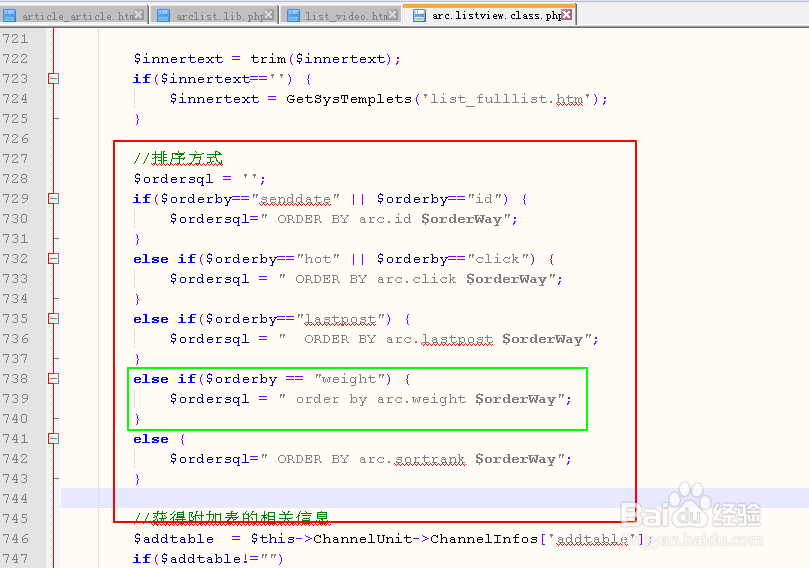Click line number 744 in the margin

coord(15,499)
